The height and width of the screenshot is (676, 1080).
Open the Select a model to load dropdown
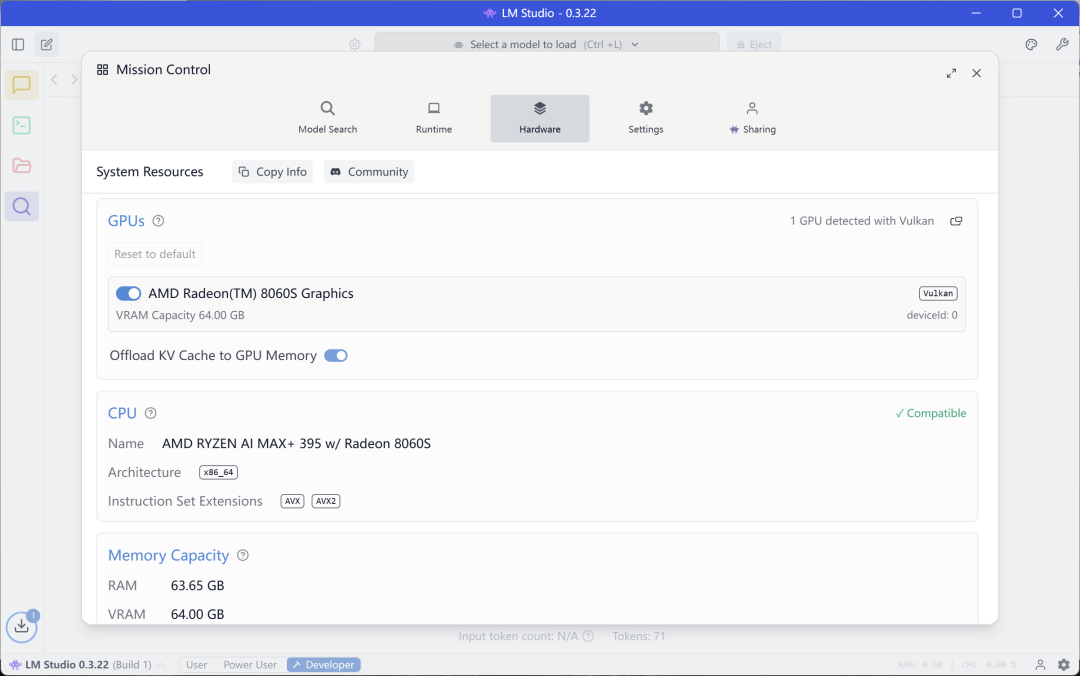[x=547, y=44]
